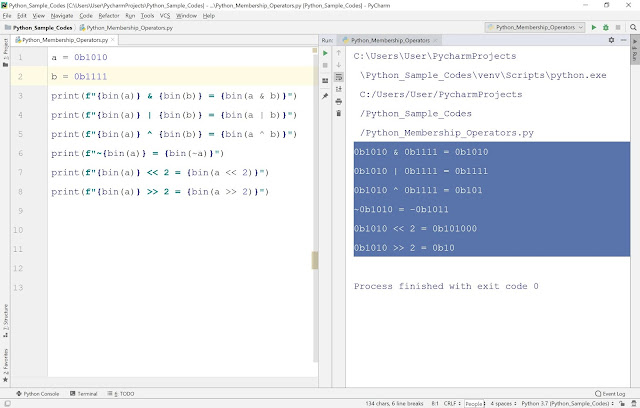Image resolution: width=640 pixels, height=408 pixels.
Task: Click 'Process finished with exit code 0' text
Action: point(446,286)
